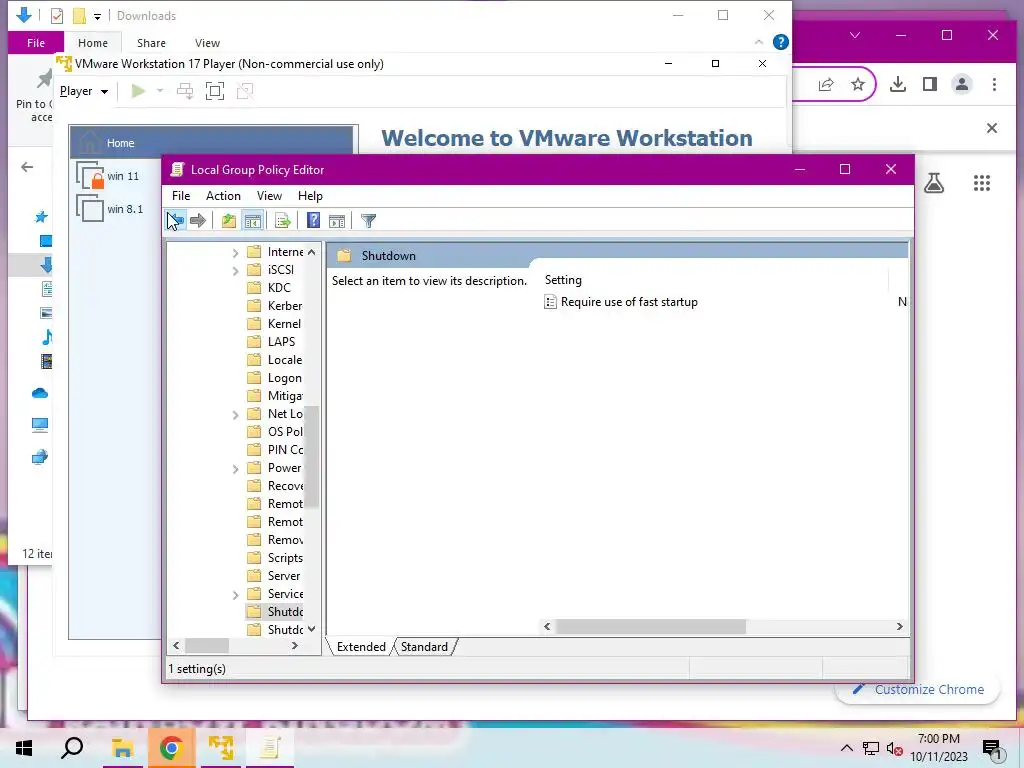This screenshot has height=768, width=1024.
Task: Select the Scripts folder in tree
Action: [x=275, y=558]
